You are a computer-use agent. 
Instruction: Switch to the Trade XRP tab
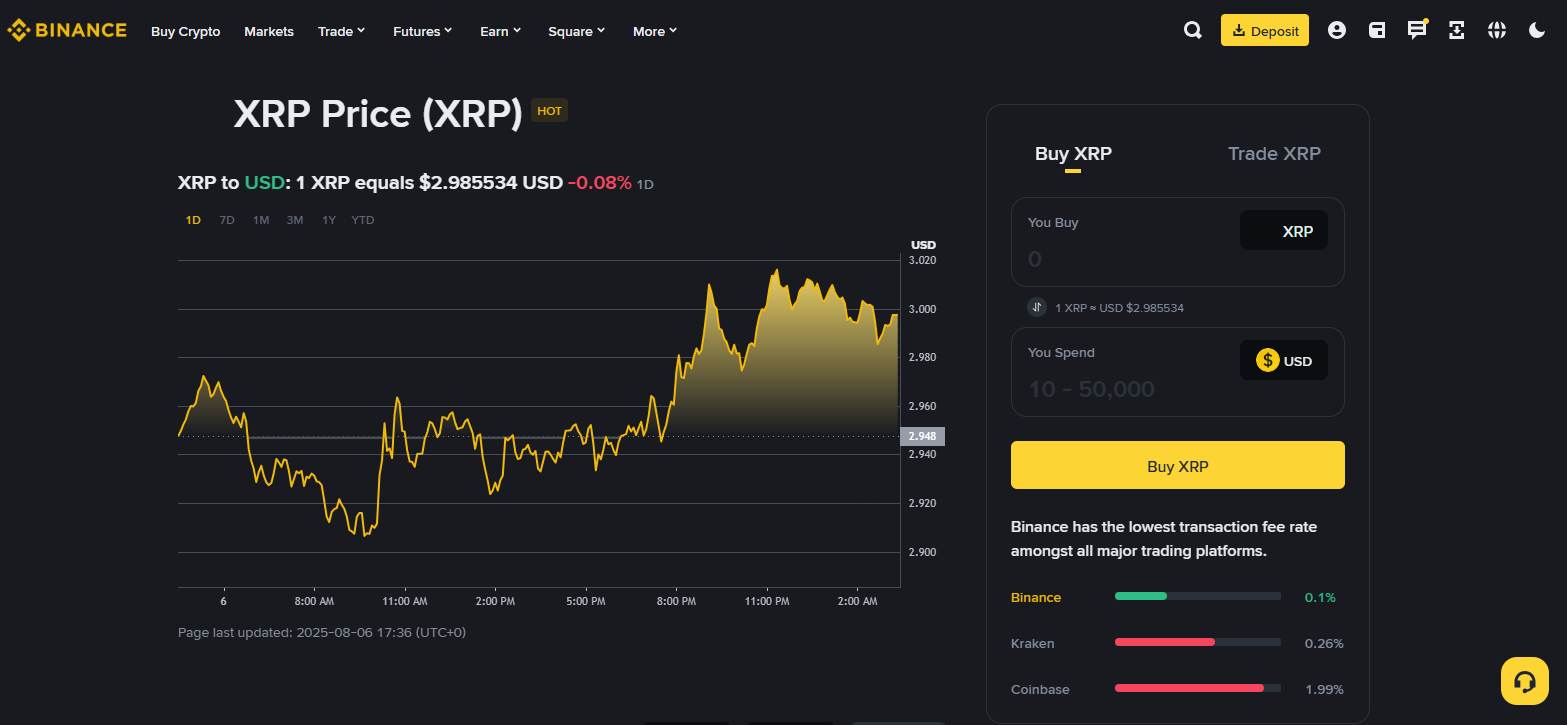click(x=1274, y=154)
